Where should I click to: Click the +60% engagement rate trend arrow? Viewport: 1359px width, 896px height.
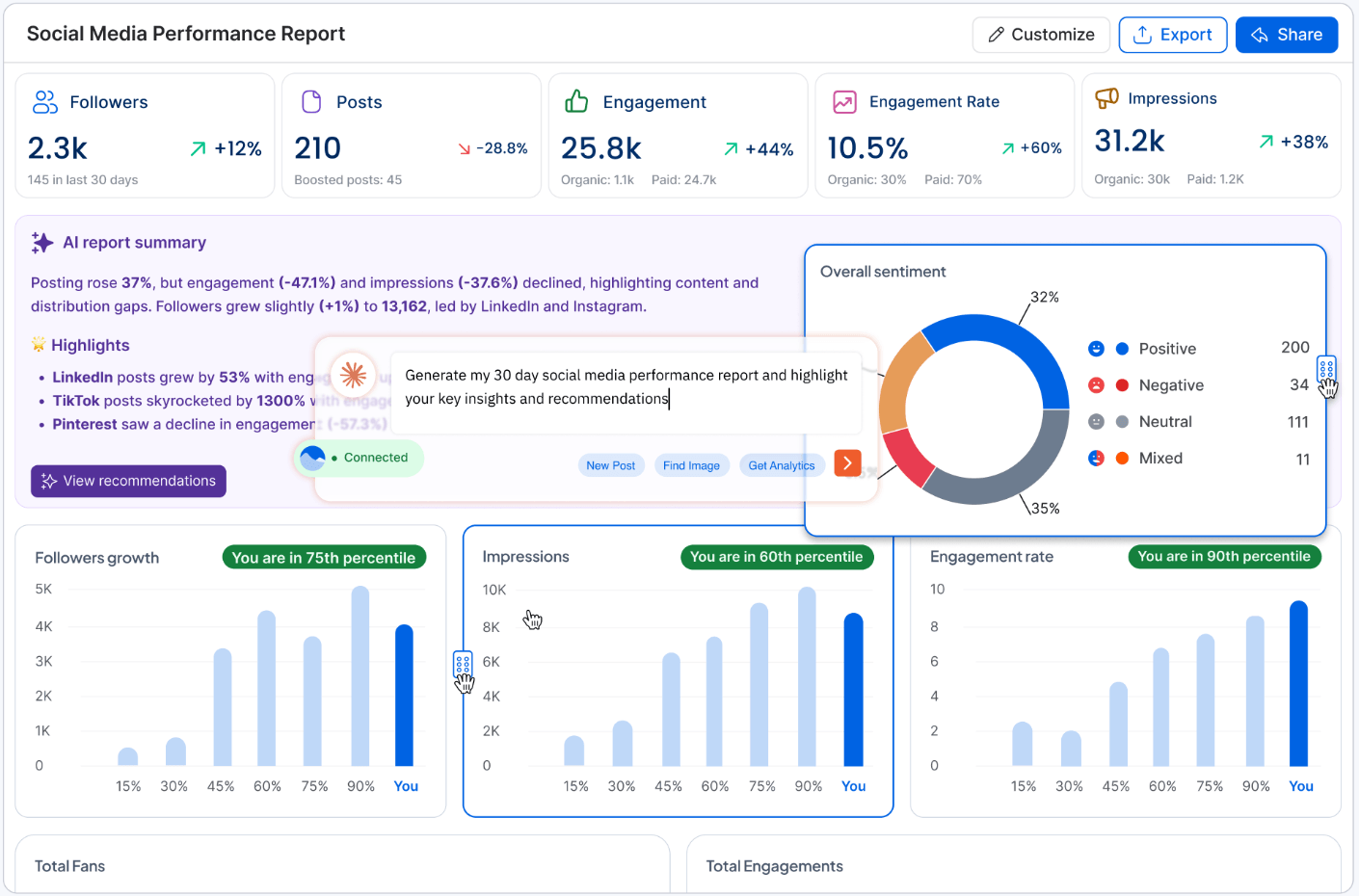(x=1008, y=148)
